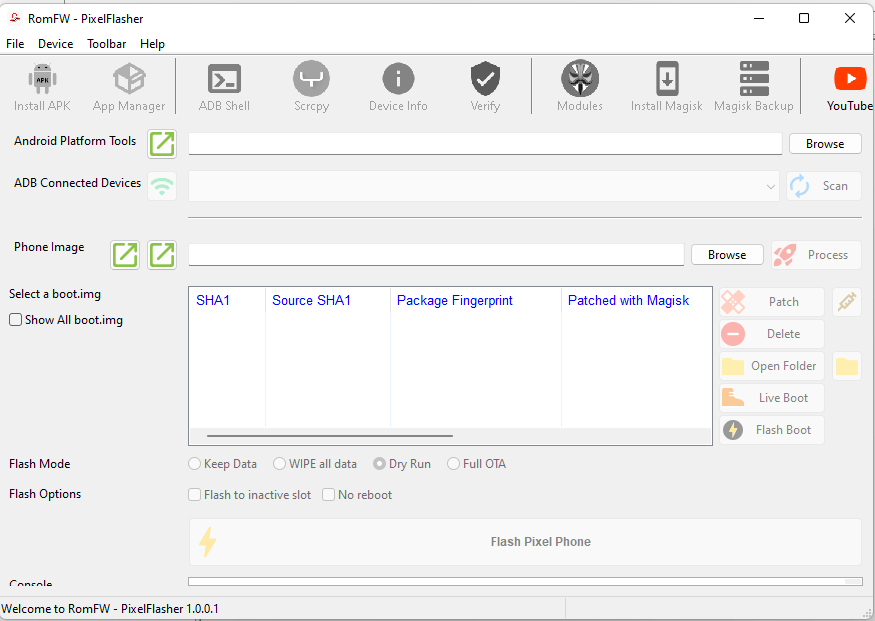The width and height of the screenshot is (875, 621).
Task: Enable the Show All boot.img checkbox
Action: (x=14, y=319)
